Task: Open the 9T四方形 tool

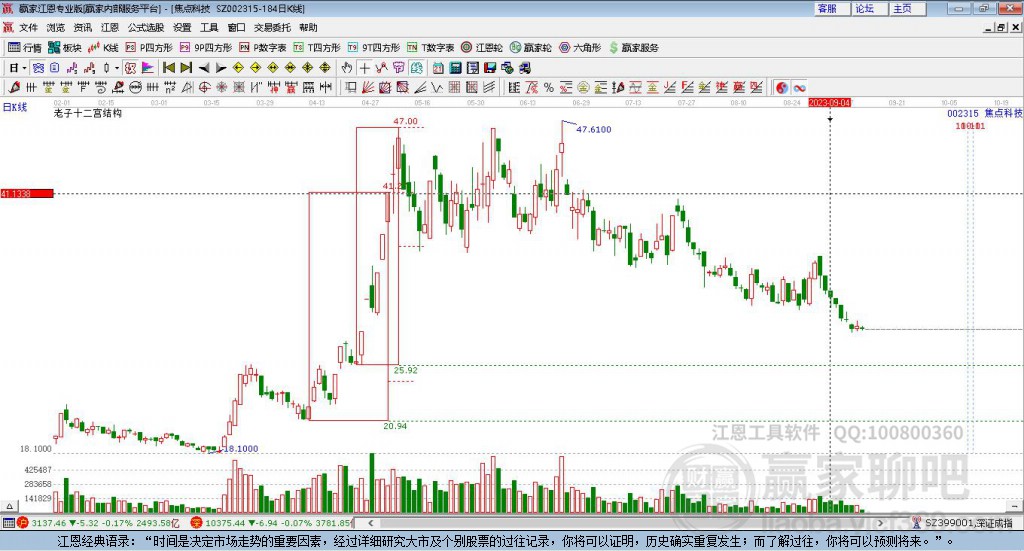Action: (374, 48)
